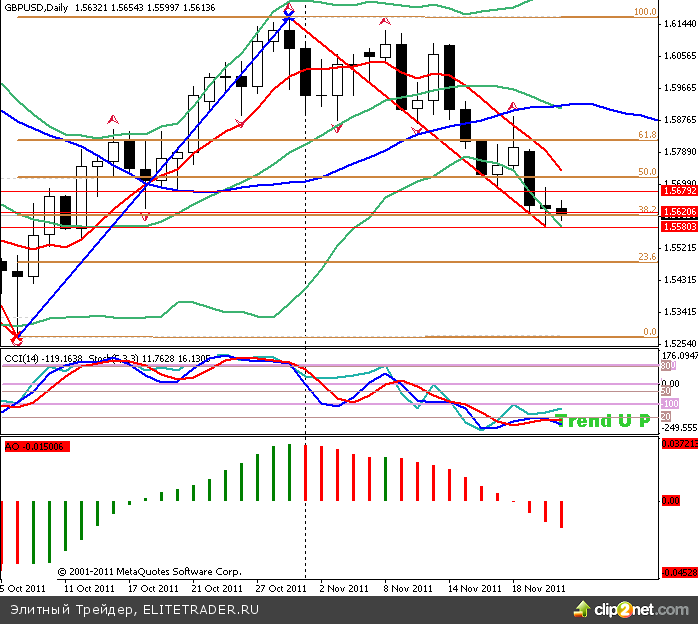Select the 8 Nov 2011 date label

coord(409,589)
